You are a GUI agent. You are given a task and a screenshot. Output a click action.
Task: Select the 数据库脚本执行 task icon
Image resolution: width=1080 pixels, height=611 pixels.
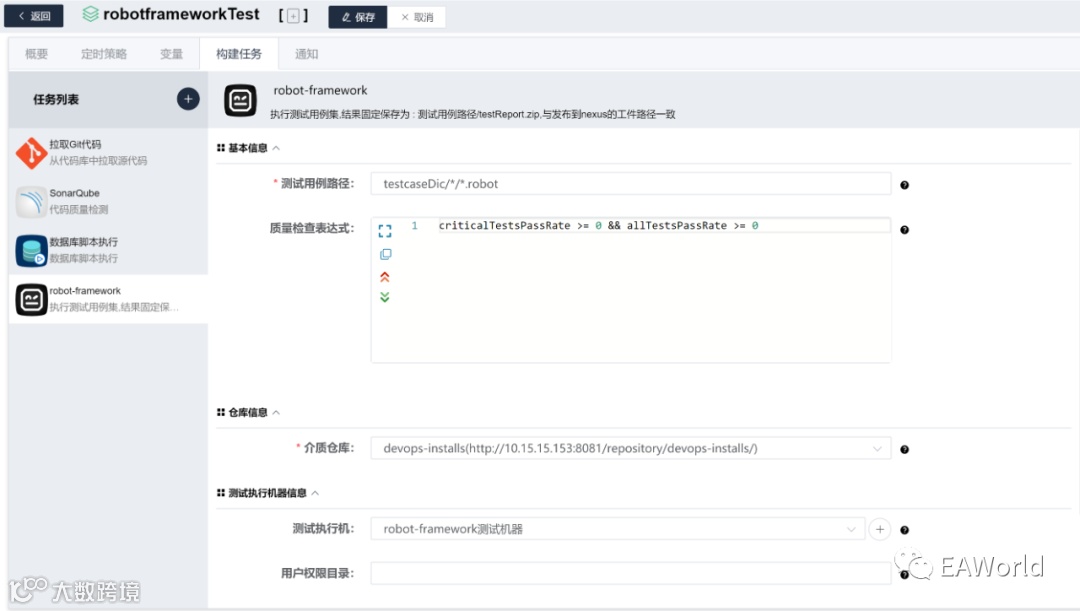(x=31, y=251)
